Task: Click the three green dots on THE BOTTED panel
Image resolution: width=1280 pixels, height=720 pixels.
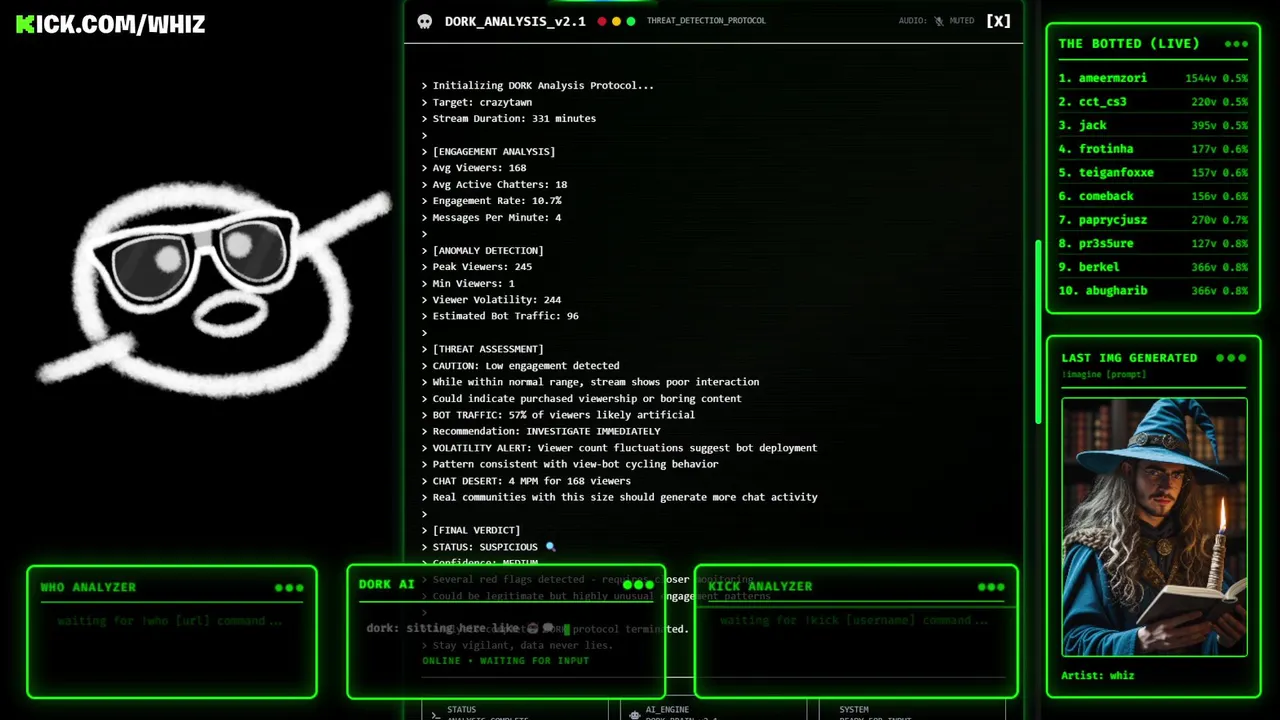Action: [x=1236, y=44]
